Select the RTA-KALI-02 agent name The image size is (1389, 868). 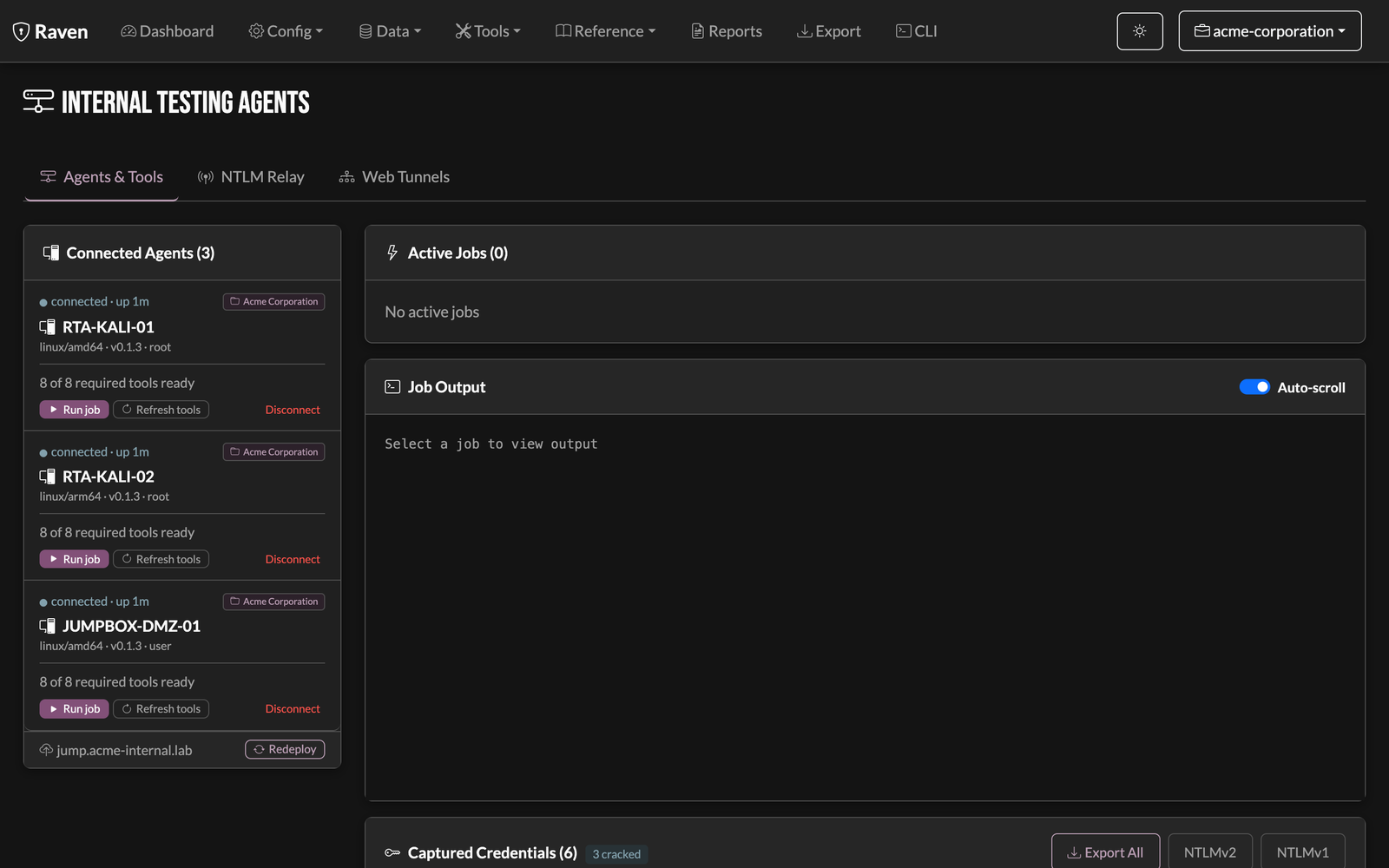coord(109,477)
